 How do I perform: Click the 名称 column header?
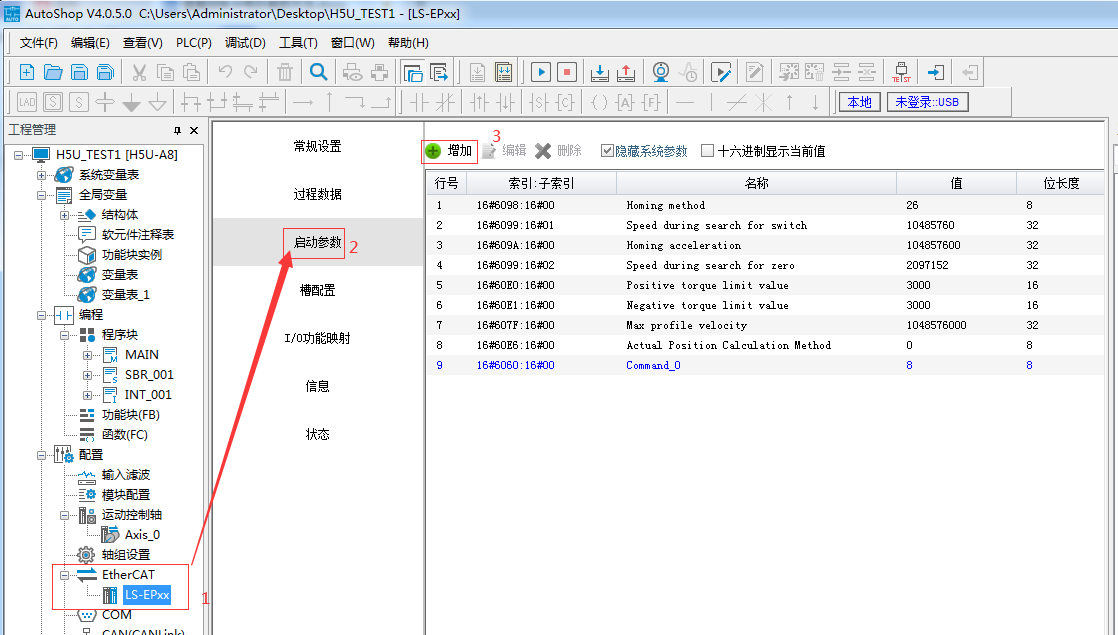point(757,183)
